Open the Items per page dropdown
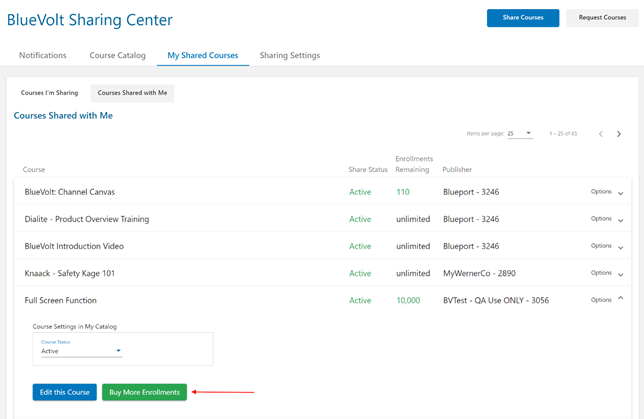Screen dimensions: 644x419 (x=520, y=134)
